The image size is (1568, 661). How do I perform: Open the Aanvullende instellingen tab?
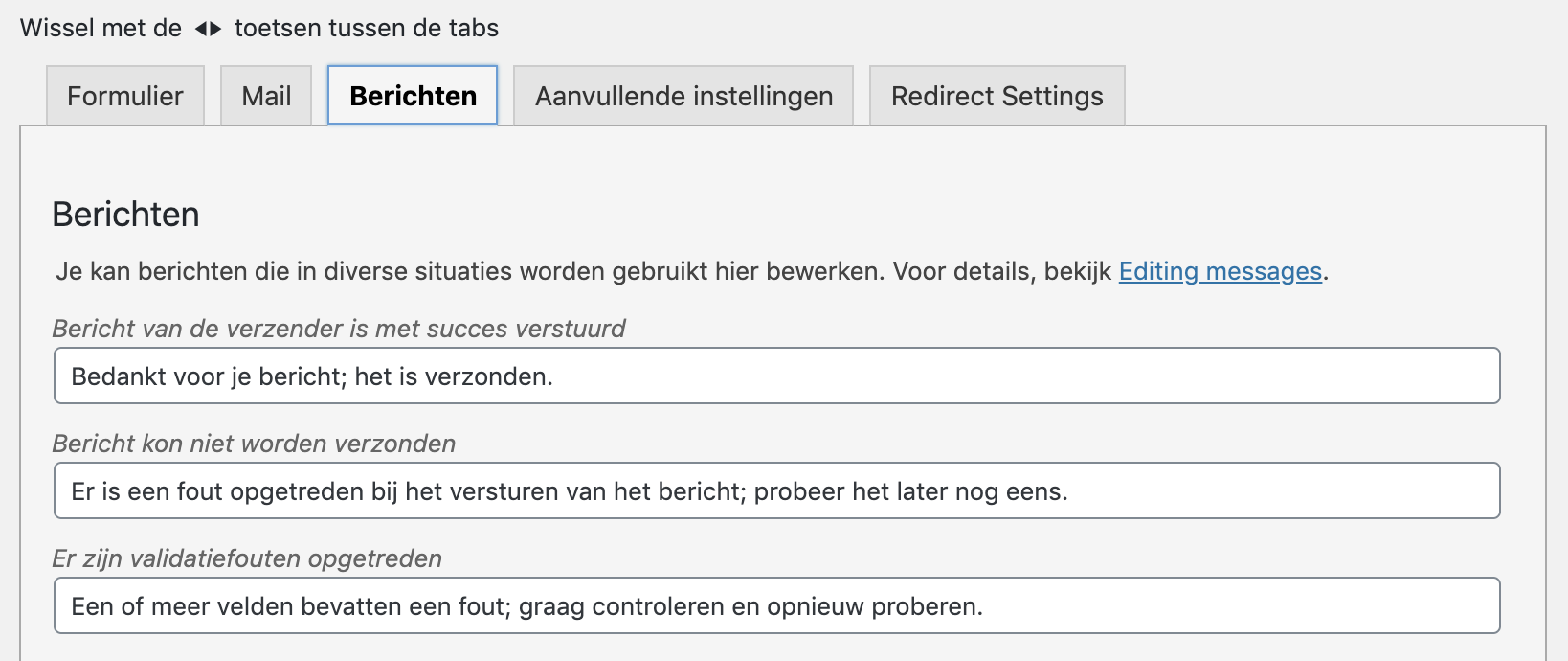[x=683, y=96]
